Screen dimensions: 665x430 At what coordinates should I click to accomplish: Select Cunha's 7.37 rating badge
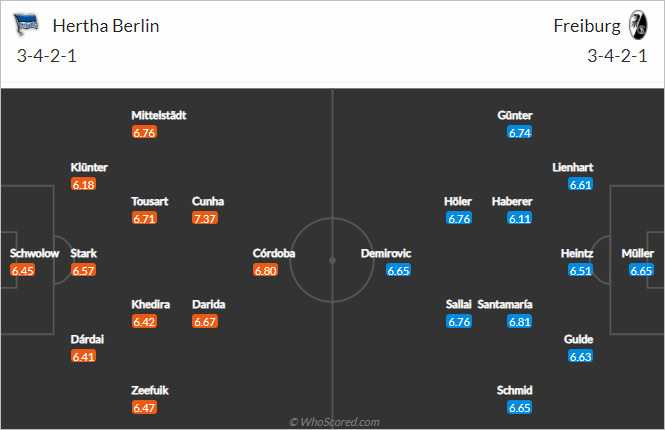(205, 218)
